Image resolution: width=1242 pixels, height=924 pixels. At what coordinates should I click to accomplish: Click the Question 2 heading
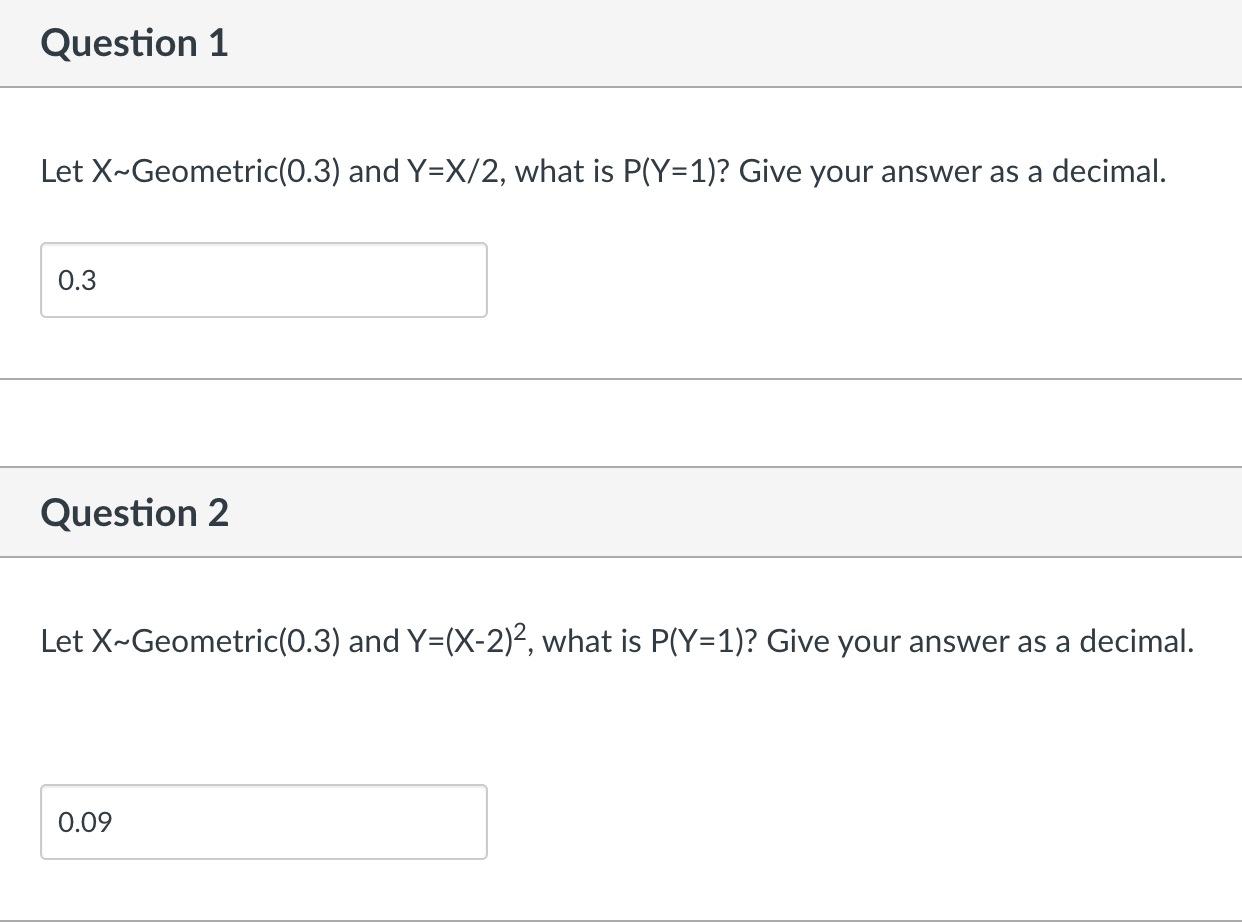click(135, 513)
